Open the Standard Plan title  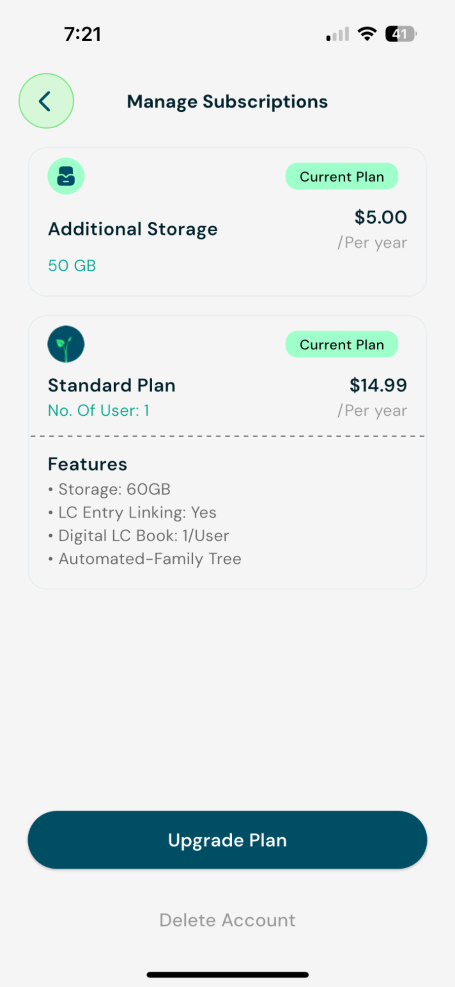(112, 385)
